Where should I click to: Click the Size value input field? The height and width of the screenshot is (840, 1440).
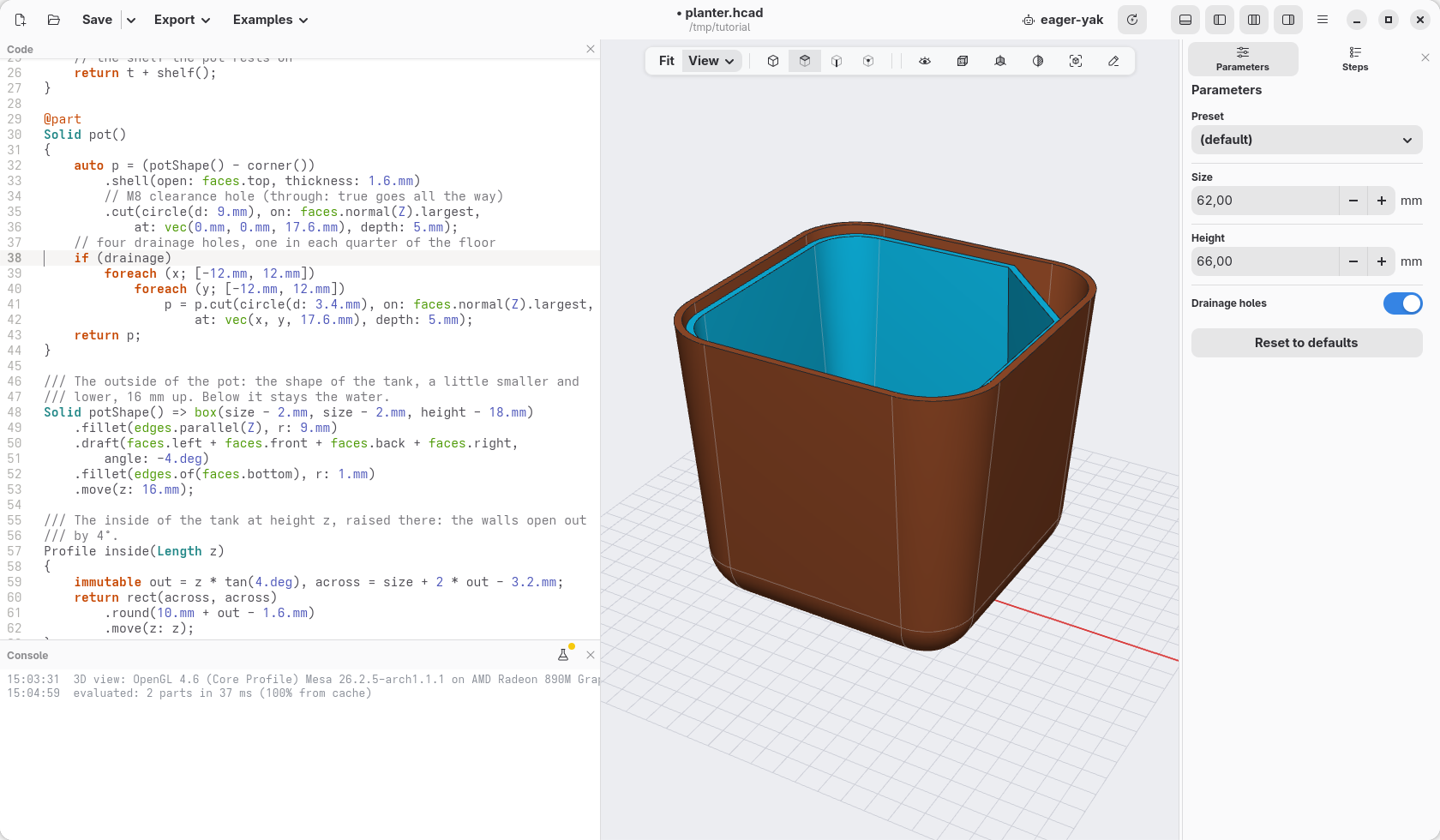[1265, 201]
